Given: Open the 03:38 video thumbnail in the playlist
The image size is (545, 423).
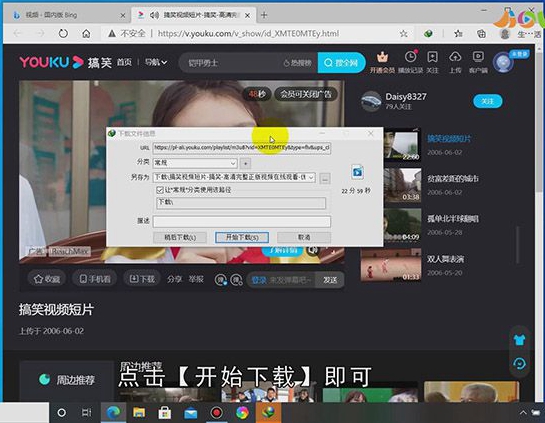Looking at the screenshot, I should 402,185.
